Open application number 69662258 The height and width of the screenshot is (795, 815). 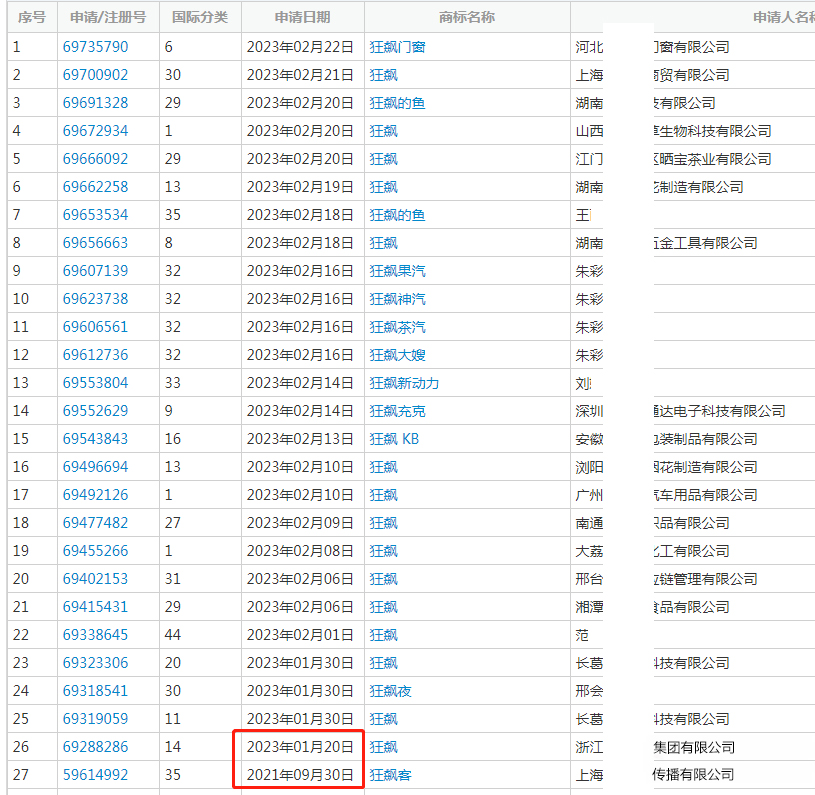[95, 187]
